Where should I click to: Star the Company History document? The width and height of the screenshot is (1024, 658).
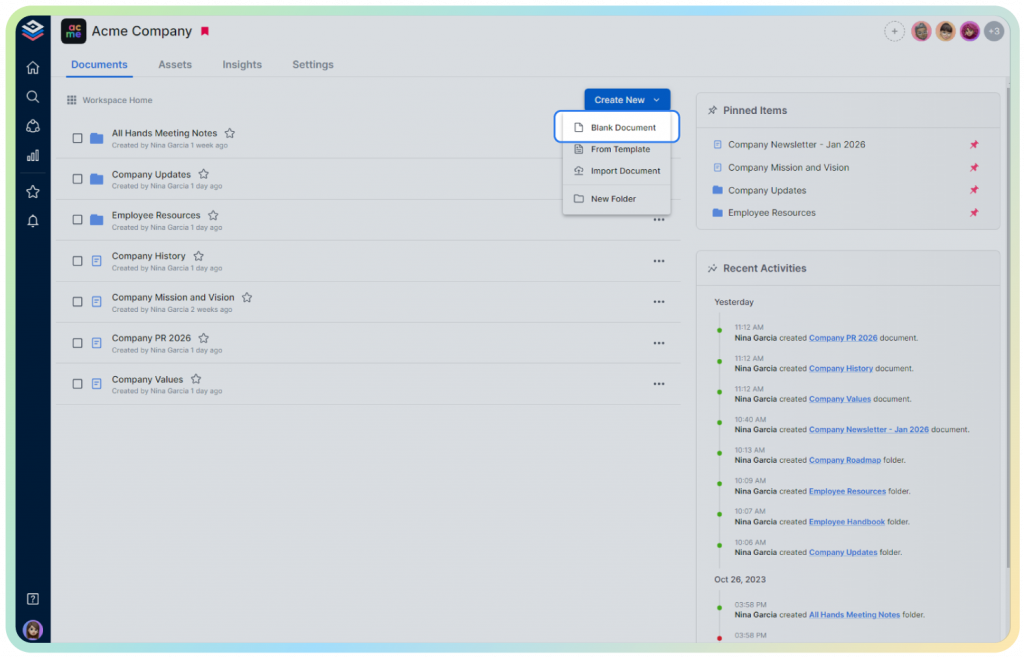point(198,256)
